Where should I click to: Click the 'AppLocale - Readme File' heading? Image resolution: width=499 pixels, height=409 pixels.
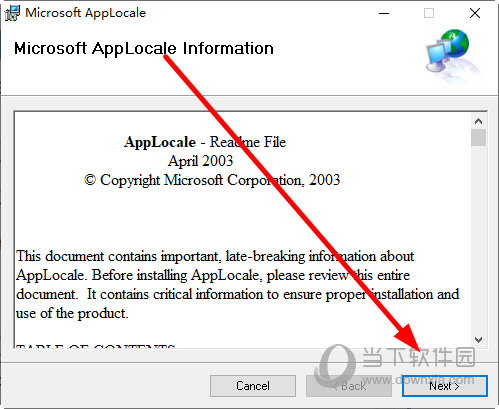click(x=205, y=142)
